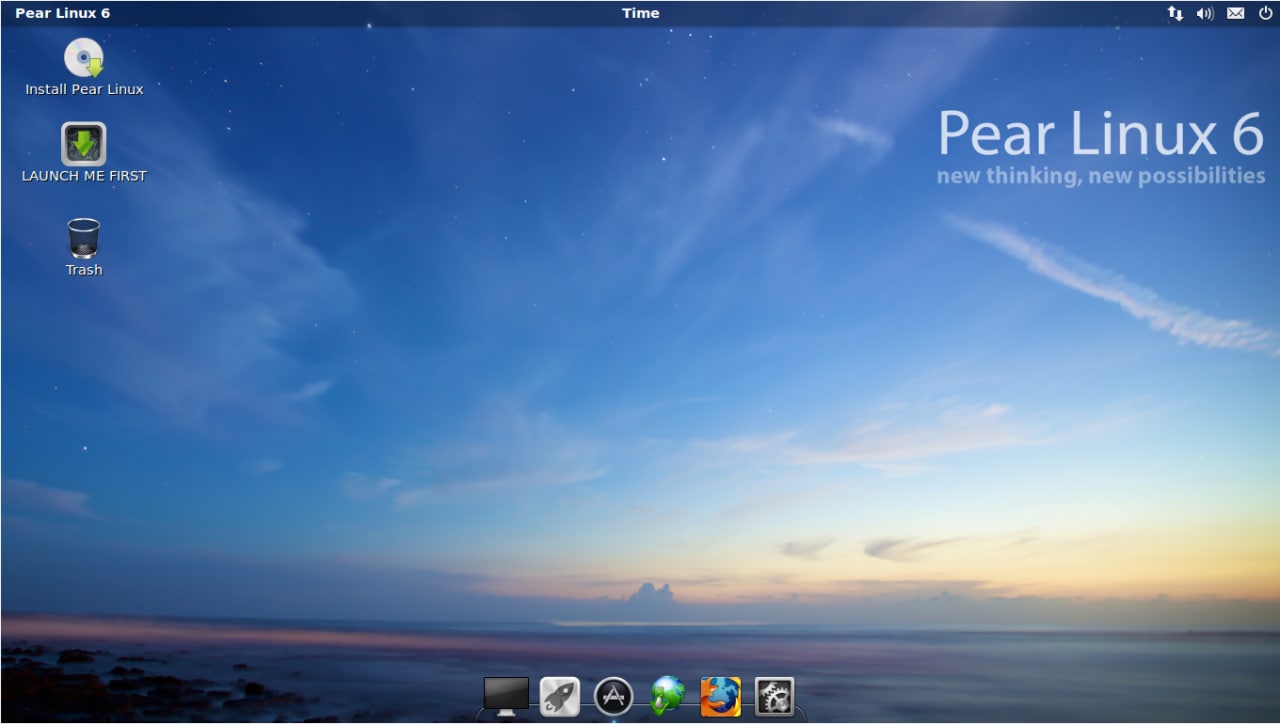1280x724 pixels.
Task: Click the Time label in top panel
Action: [x=640, y=13]
